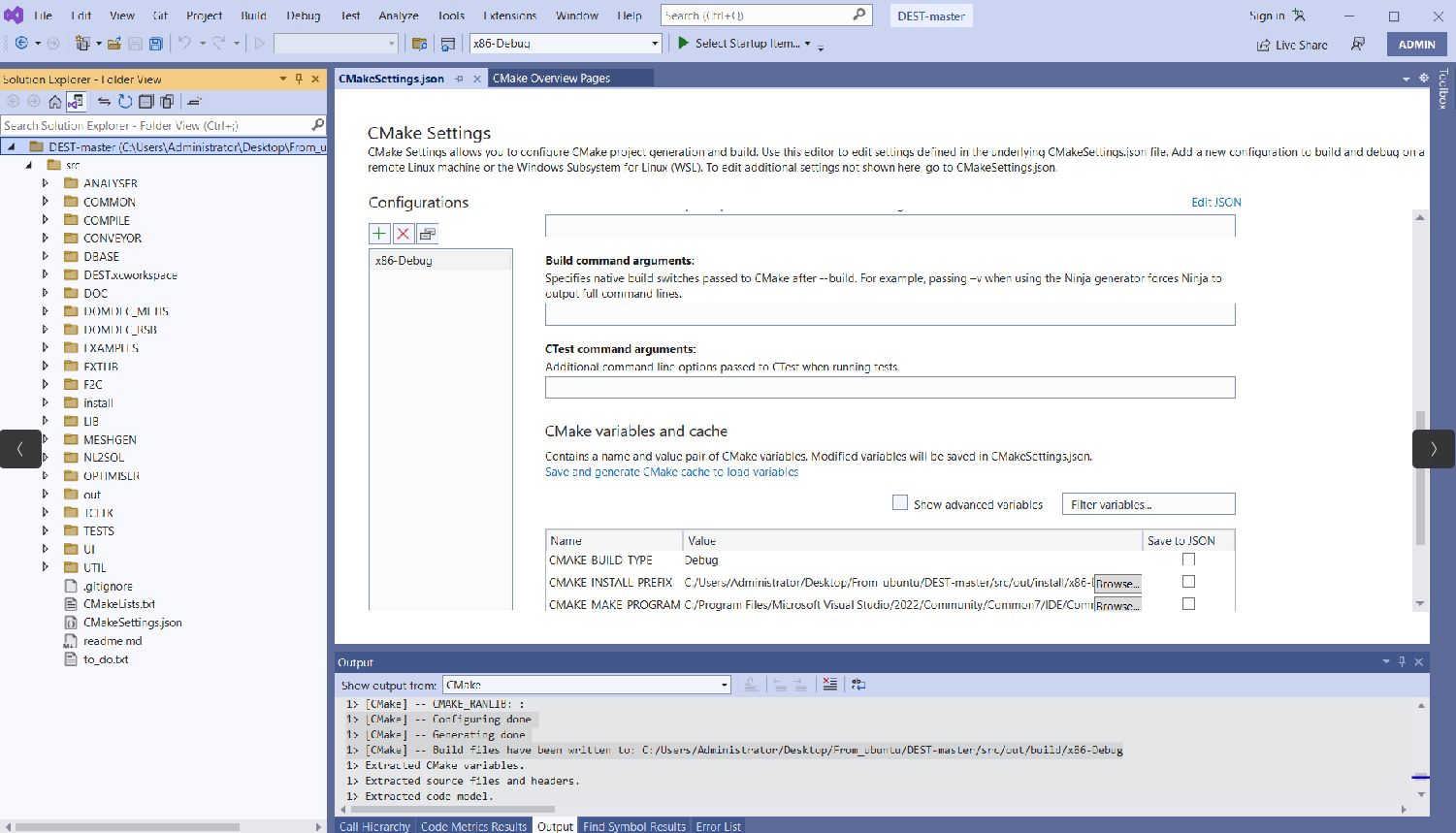Image resolution: width=1456 pixels, height=833 pixels.
Task: Click Save and generate CMake cache link
Action: (x=672, y=472)
